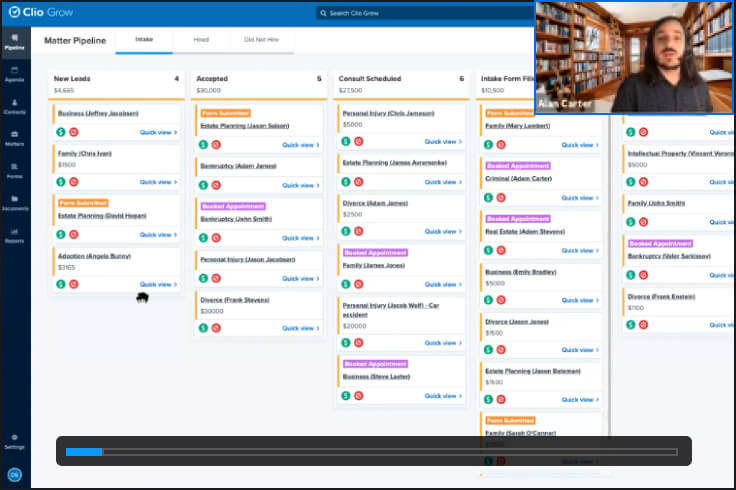Select the Intake tab

click(x=144, y=40)
